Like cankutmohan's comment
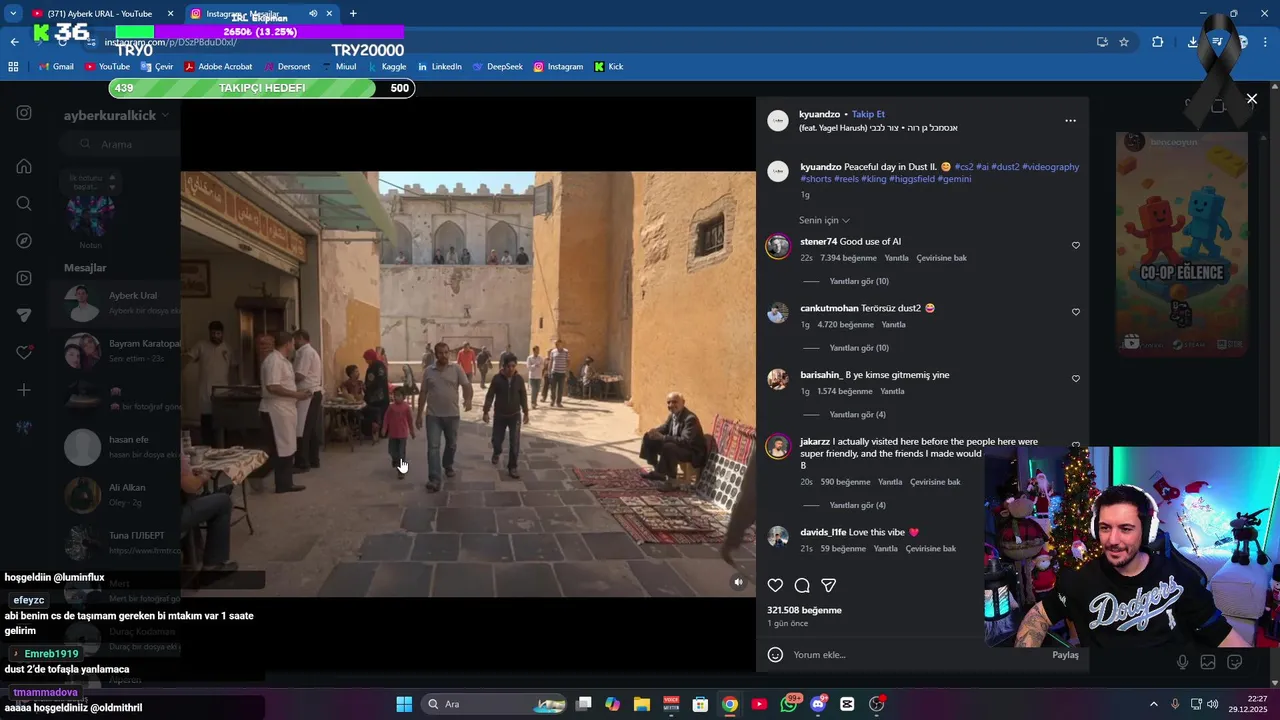This screenshot has width=1280, height=720. 1076,312
